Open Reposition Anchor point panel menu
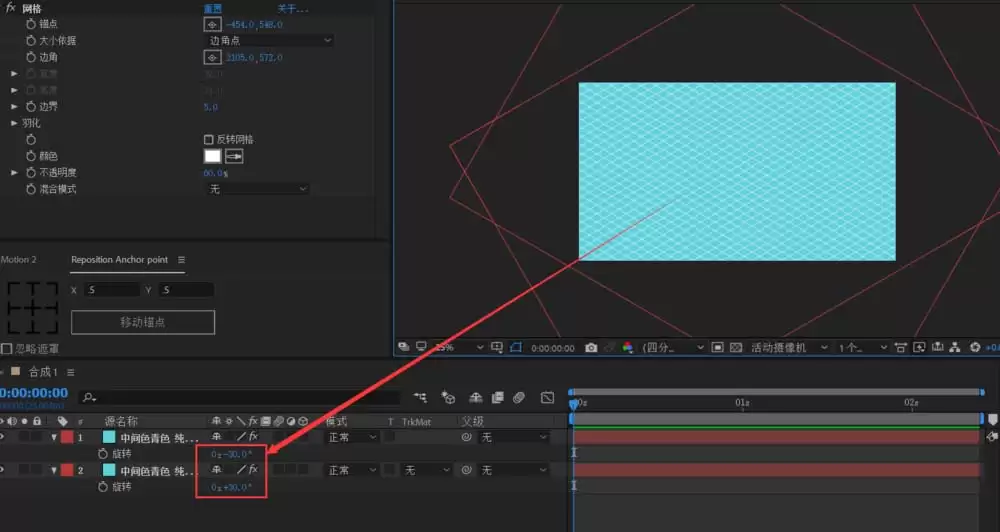The image size is (1000, 532). [x=181, y=260]
